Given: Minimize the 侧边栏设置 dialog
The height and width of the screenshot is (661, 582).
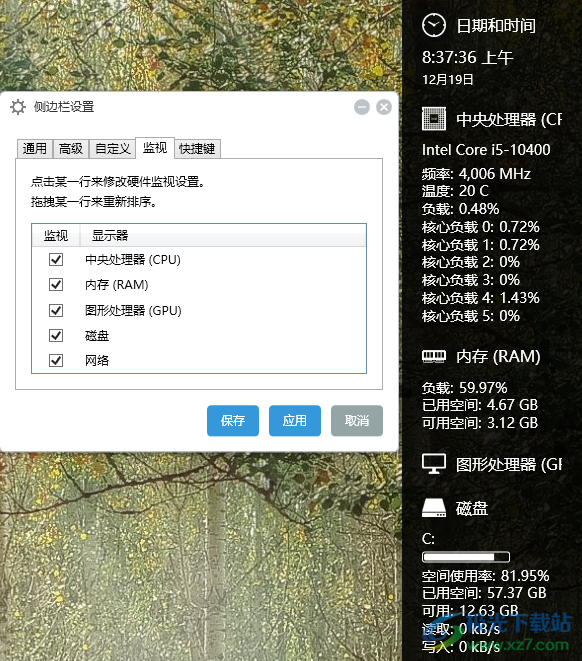Looking at the screenshot, I should click(x=362, y=107).
